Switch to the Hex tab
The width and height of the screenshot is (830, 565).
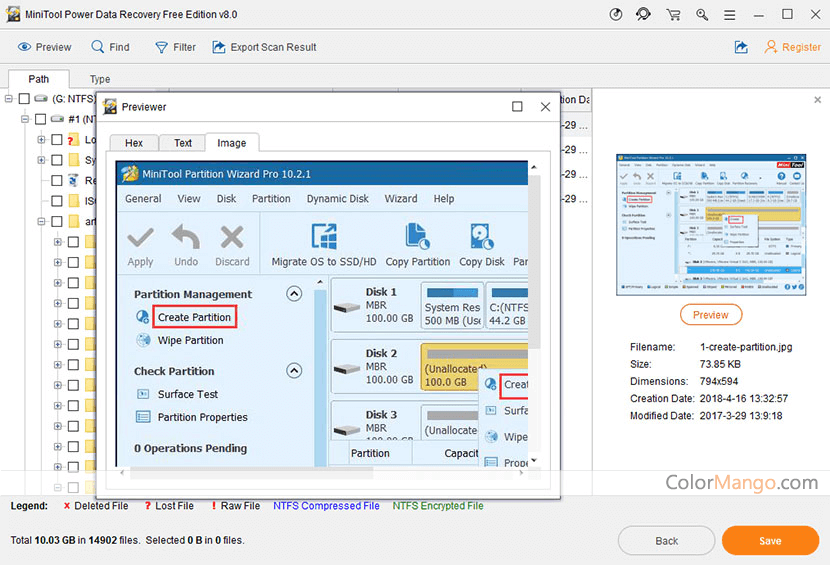(134, 143)
